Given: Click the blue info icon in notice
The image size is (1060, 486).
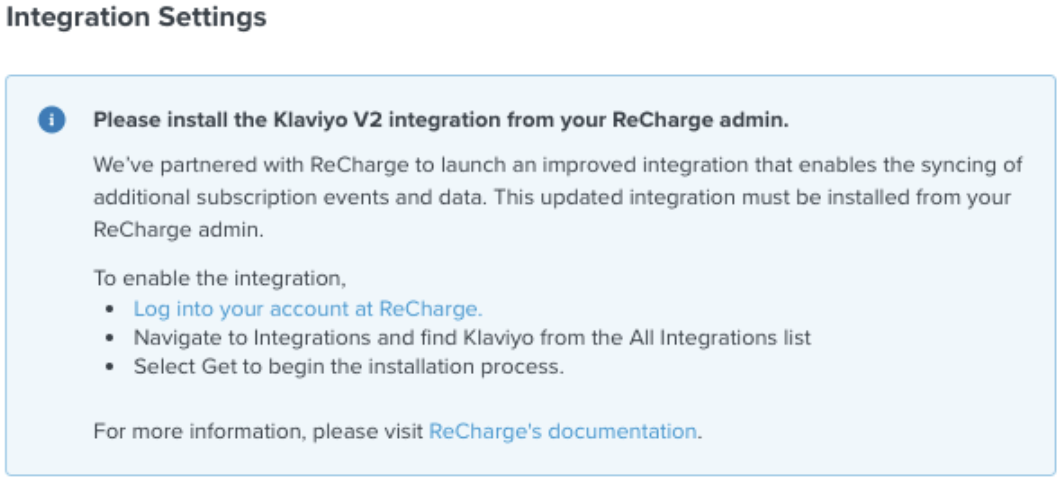Looking at the screenshot, I should tap(51, 121).
